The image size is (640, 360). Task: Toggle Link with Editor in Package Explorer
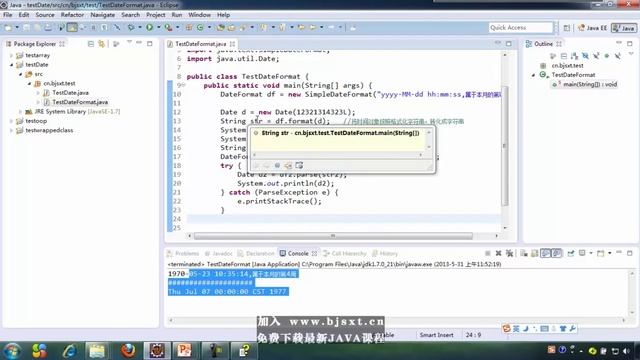pos(101,44)
